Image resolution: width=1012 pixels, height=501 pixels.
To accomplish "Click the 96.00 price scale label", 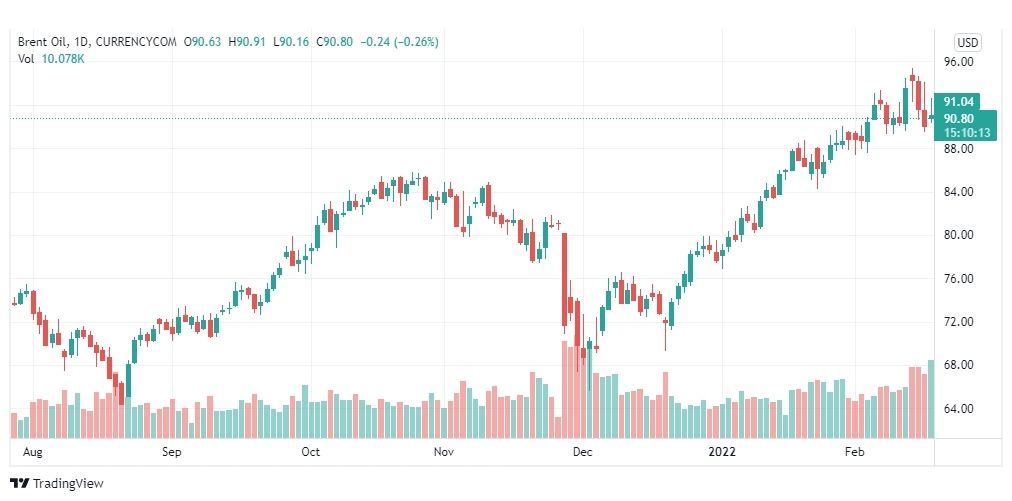I will 958,63.
